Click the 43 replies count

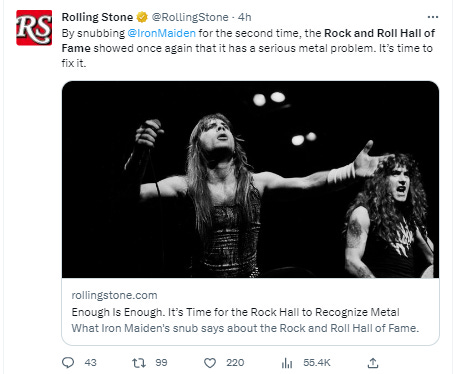coord(90,363)
